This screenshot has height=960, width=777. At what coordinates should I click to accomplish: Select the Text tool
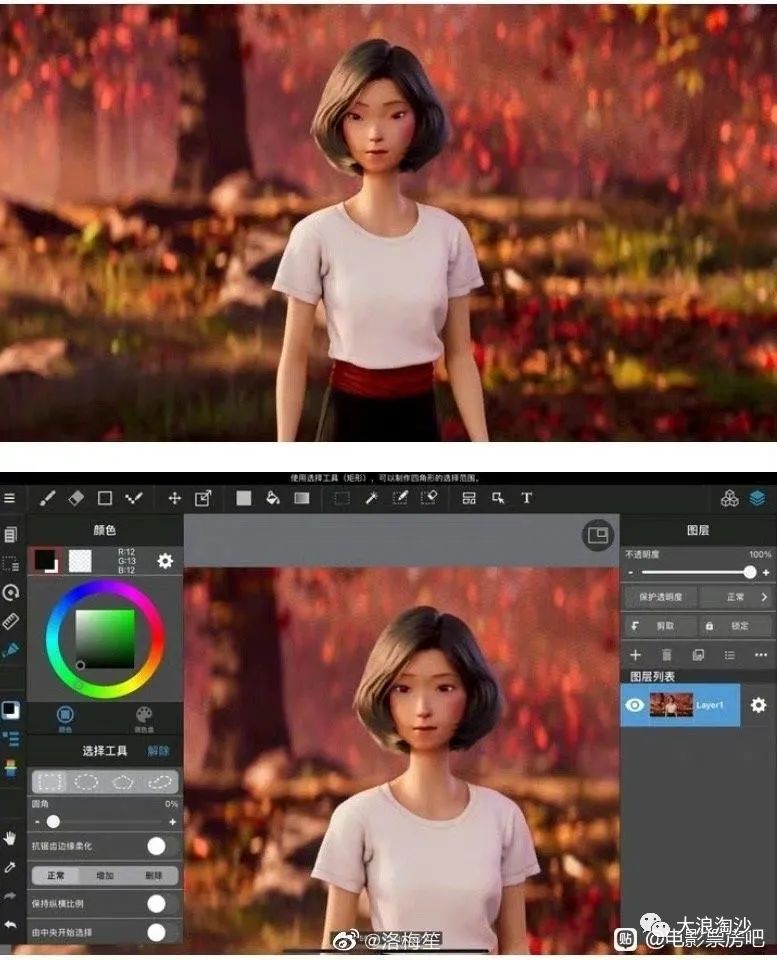click(527, 498)
